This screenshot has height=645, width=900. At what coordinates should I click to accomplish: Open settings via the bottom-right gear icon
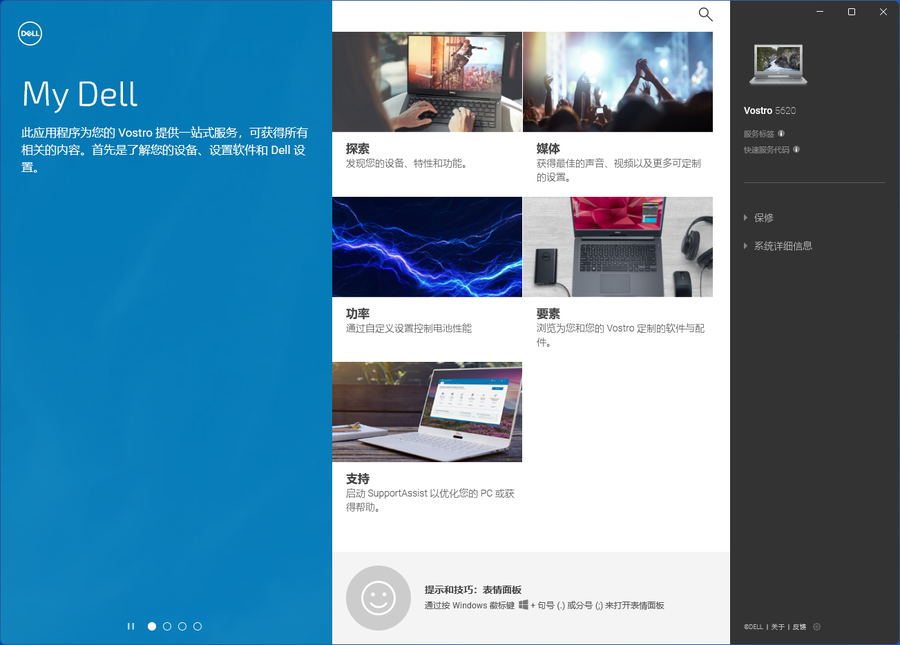(817, 627)
